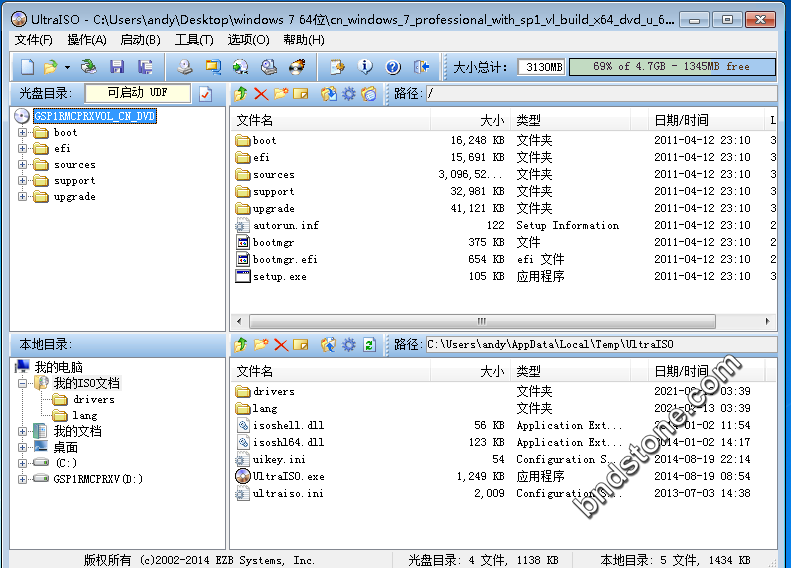Expand the upgrade folder tree node
Image resolution: width=791 pixels, height=568 pixels.
click(x=22, y=197)
